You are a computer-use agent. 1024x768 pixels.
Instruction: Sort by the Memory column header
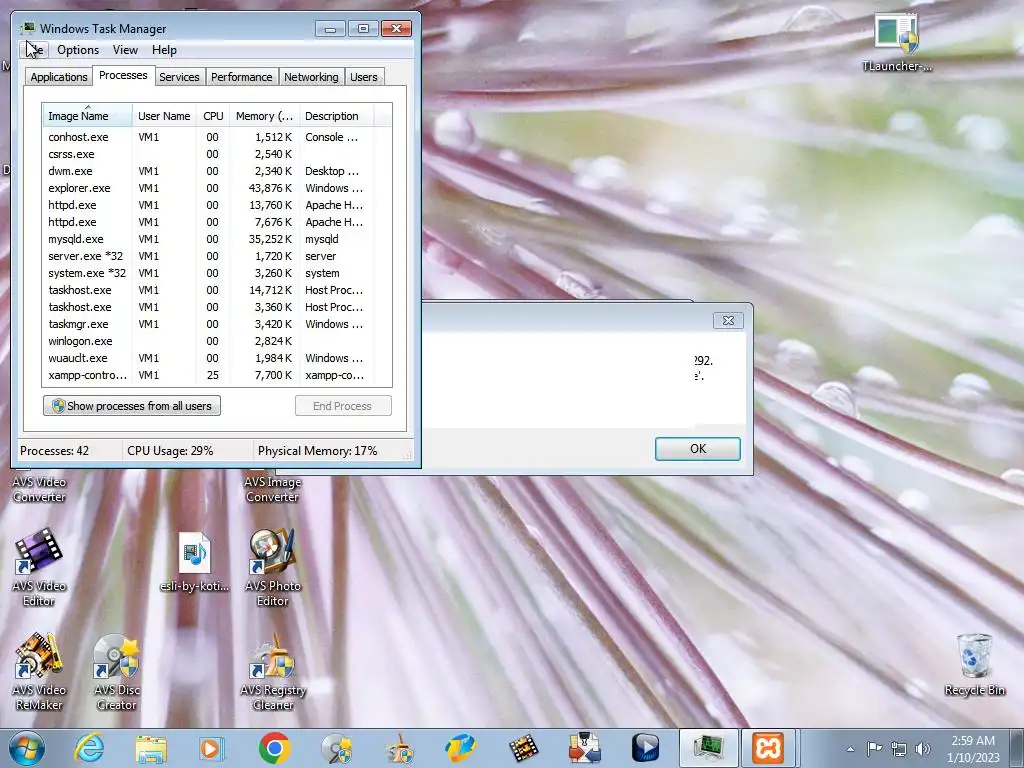264,116
